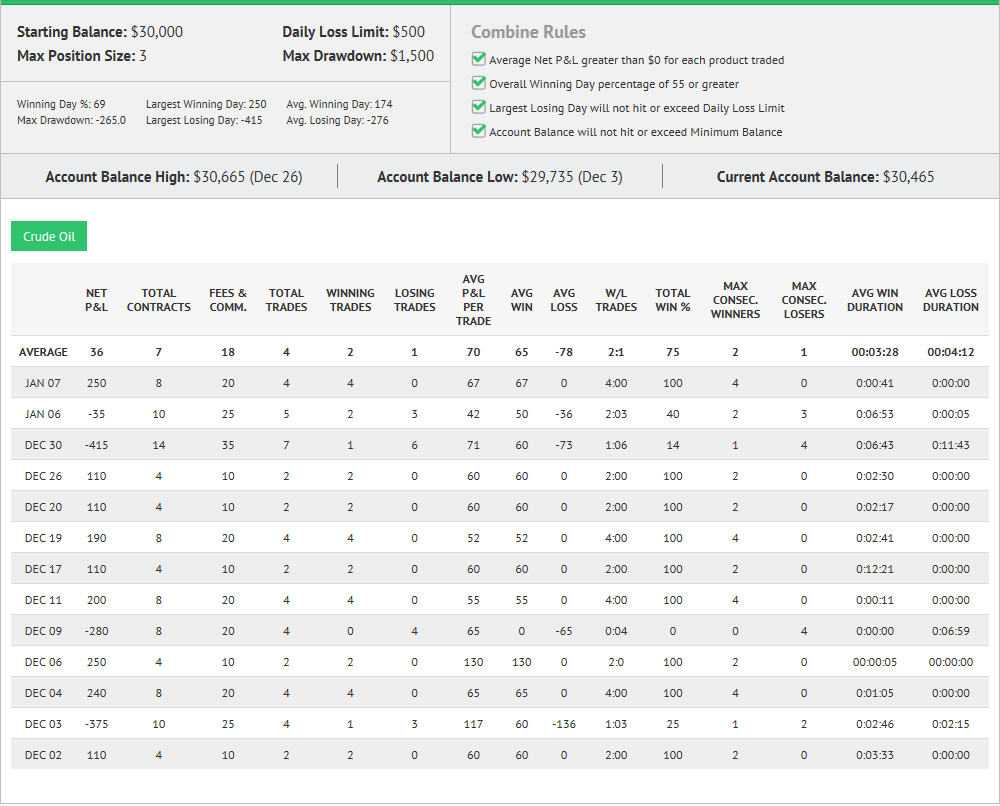Click the Starting Balance $30,000 text
The height and width of the screenshot is (806, 1000).
[x=99, y=32]
